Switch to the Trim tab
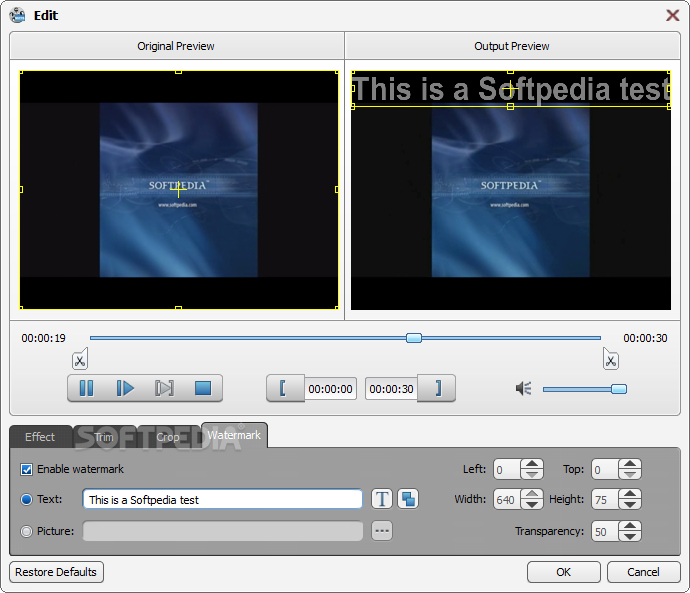This screenshot has width=690, height=593. [x=104, y=437]
